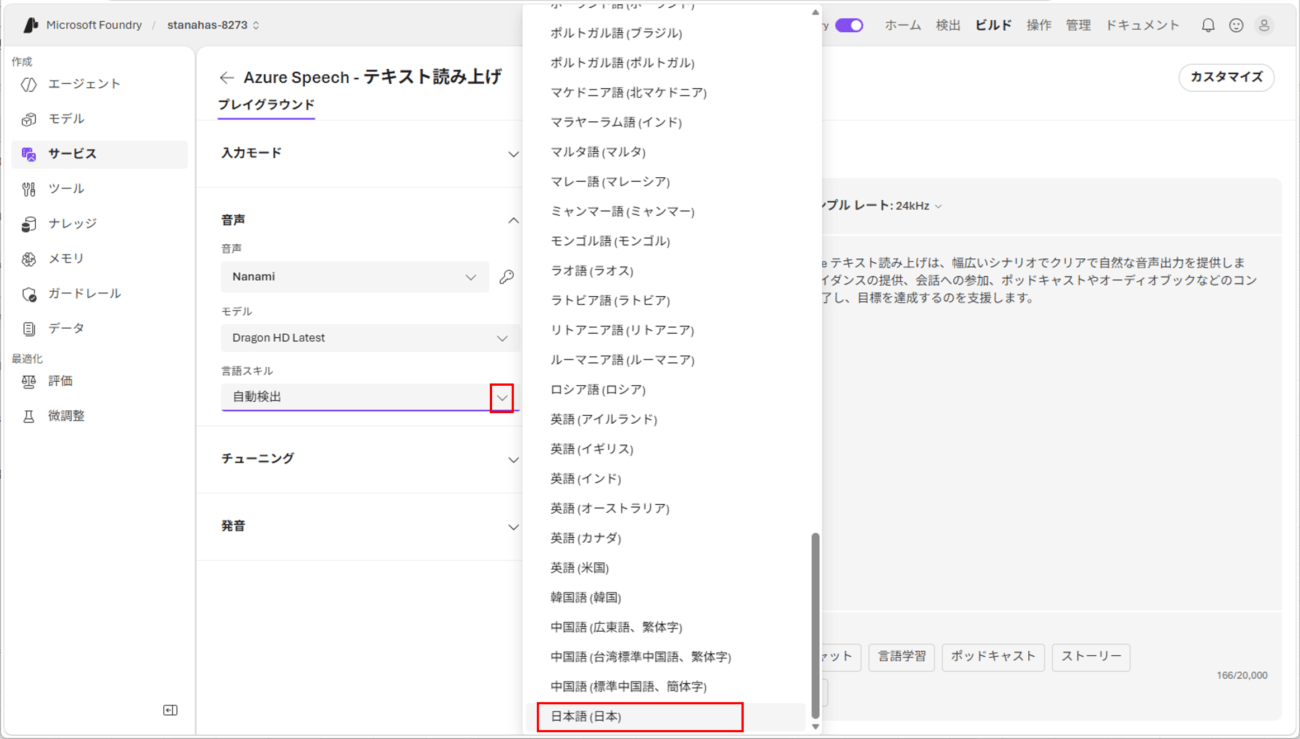Expand the 発音 section
Image resolution: width=1300 pixels, height=739 pixels.
(370, 526)
